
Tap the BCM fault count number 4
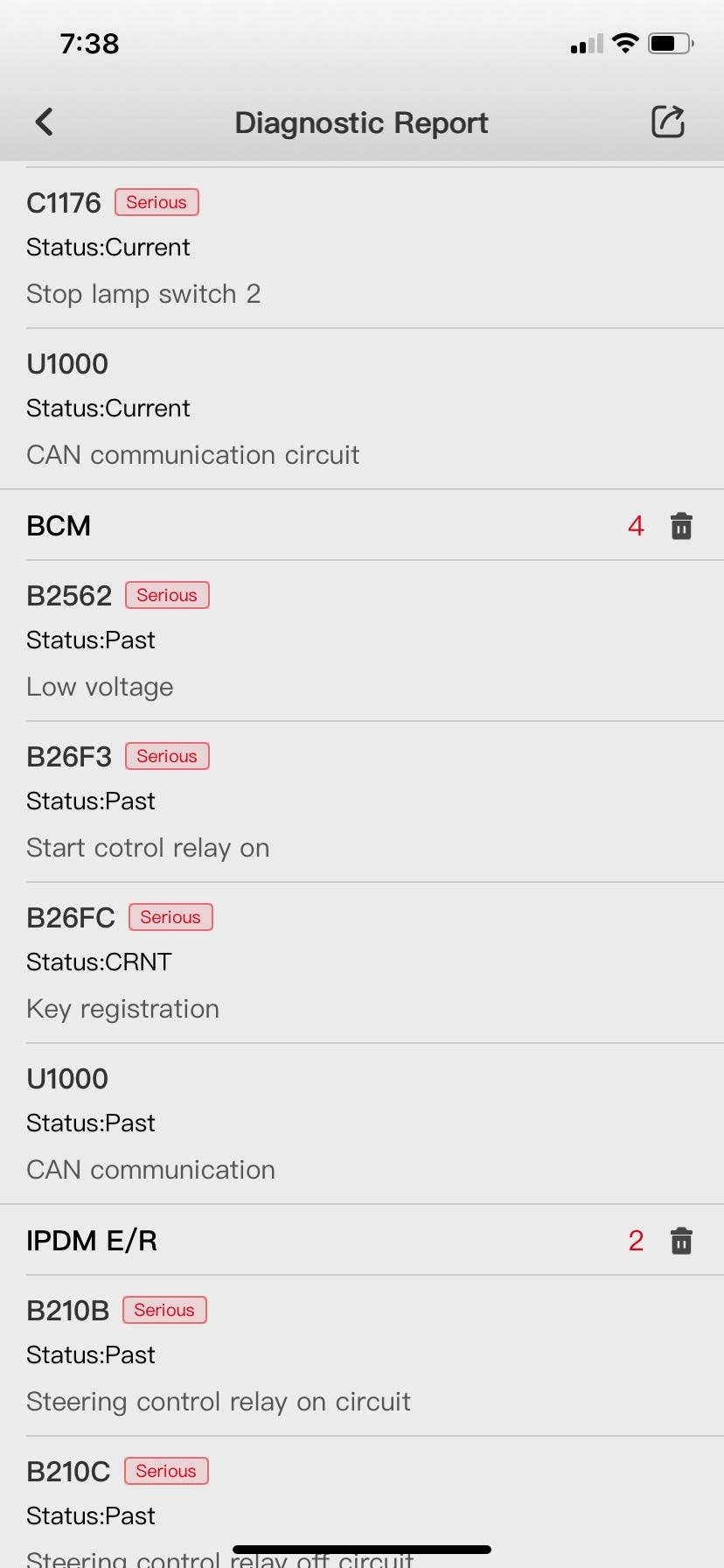pos(636,526)
